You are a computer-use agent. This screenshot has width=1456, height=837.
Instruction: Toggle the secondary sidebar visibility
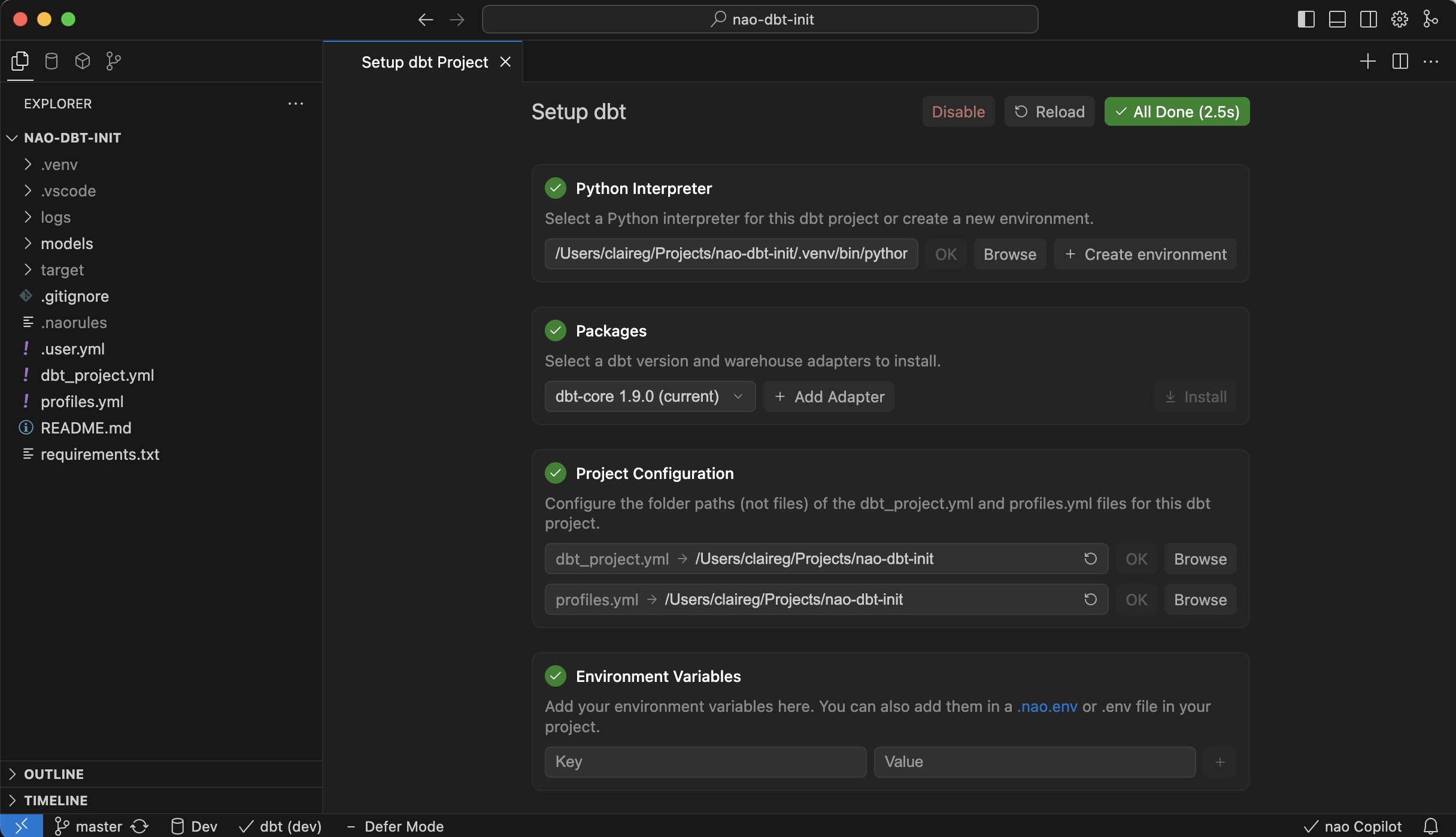tap(1368, 19)
